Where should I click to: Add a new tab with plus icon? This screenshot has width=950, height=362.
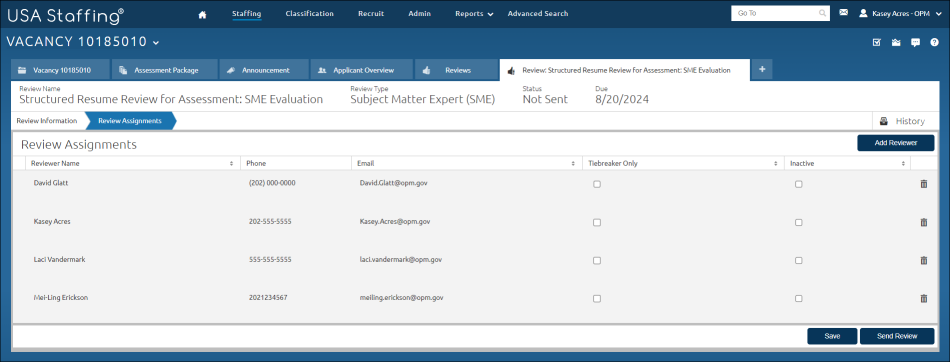click(x=762, y=69)
